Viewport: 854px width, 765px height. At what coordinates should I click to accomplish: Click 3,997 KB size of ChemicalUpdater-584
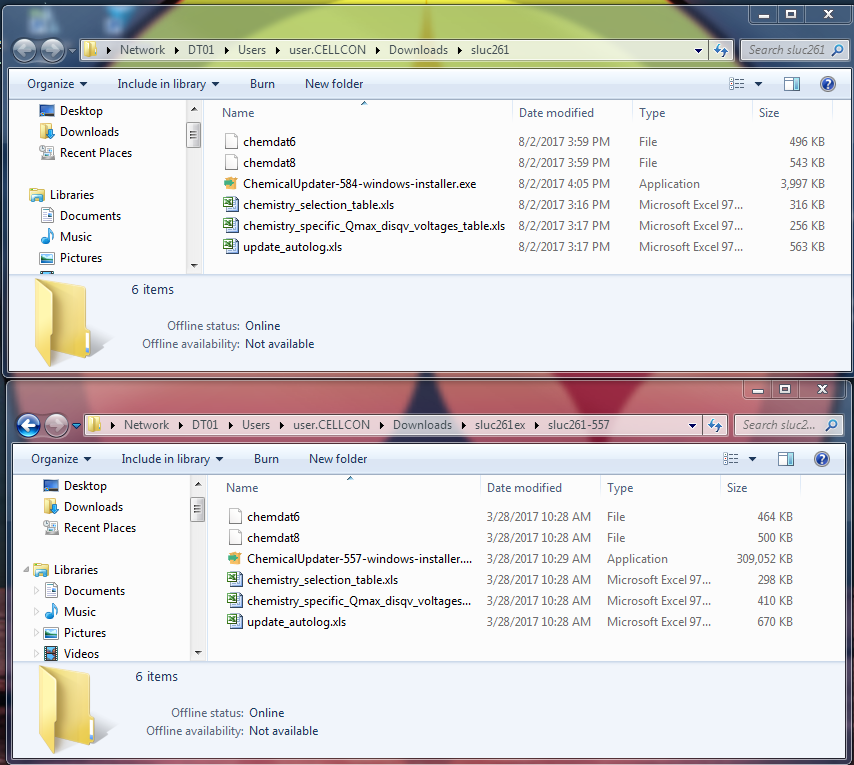point(802,183)
